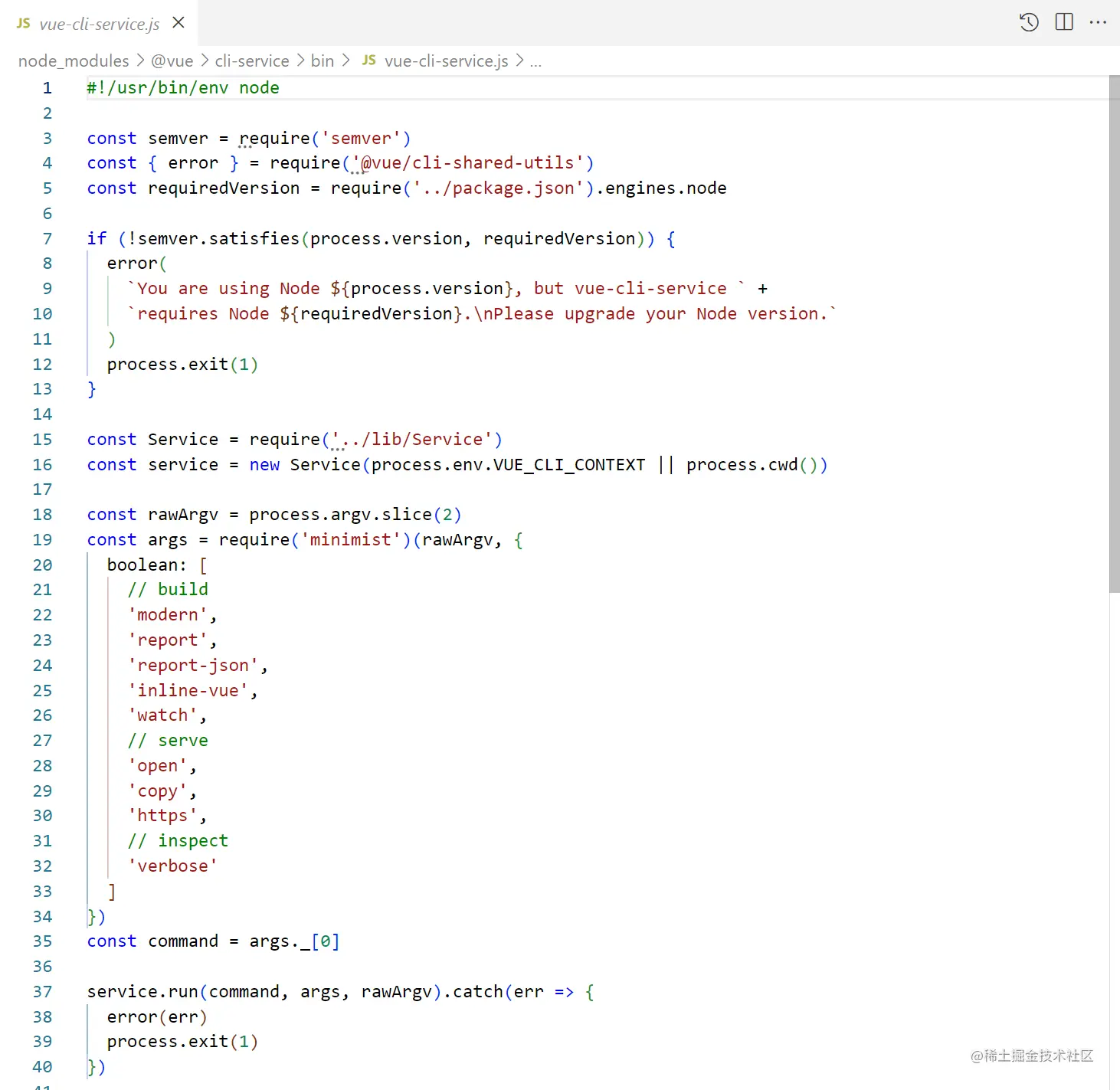Click the 'copy' string on line 29

(x=158, y=791)
